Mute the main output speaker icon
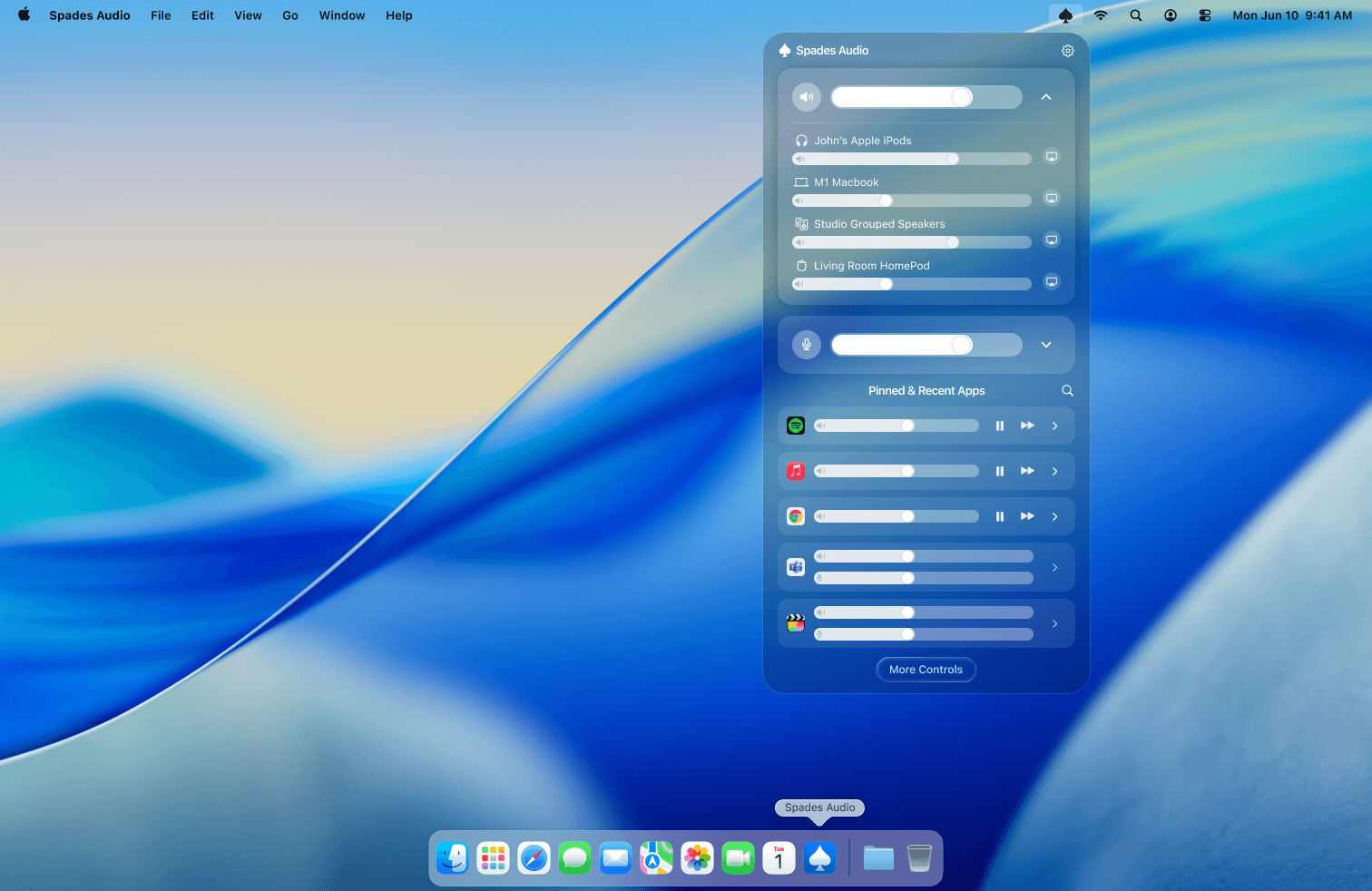Screen dimensions: 1372x891 pos(806,97)
